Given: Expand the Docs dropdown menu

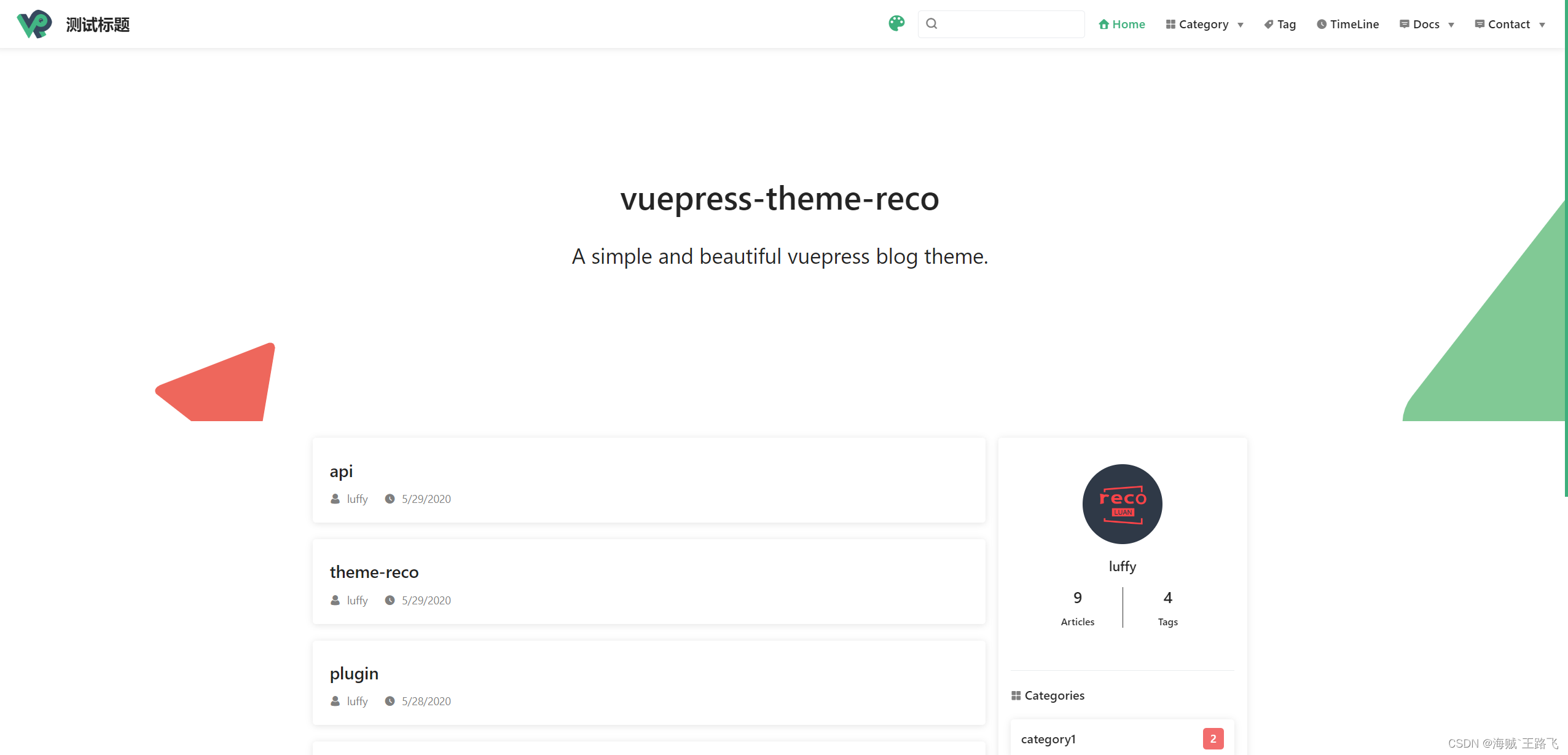Looking at the screenshot, I should point(1427,23).
